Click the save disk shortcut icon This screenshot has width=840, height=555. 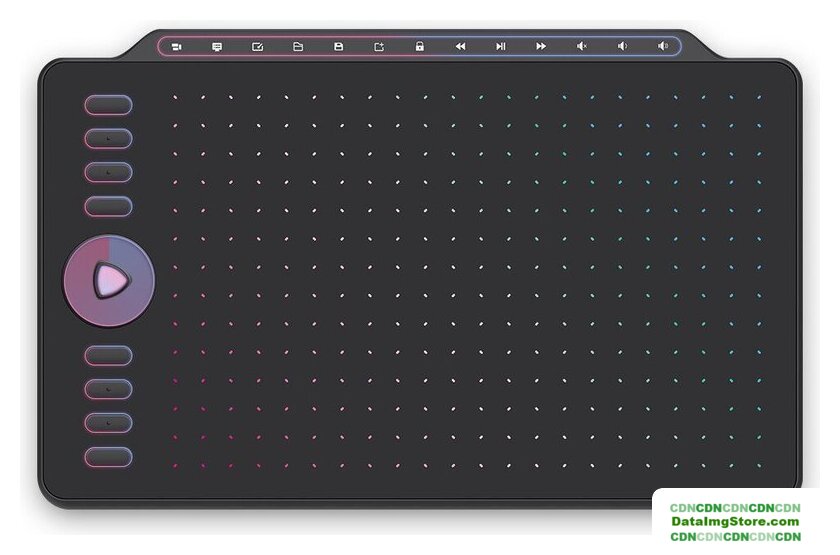[x=338, y=47]
